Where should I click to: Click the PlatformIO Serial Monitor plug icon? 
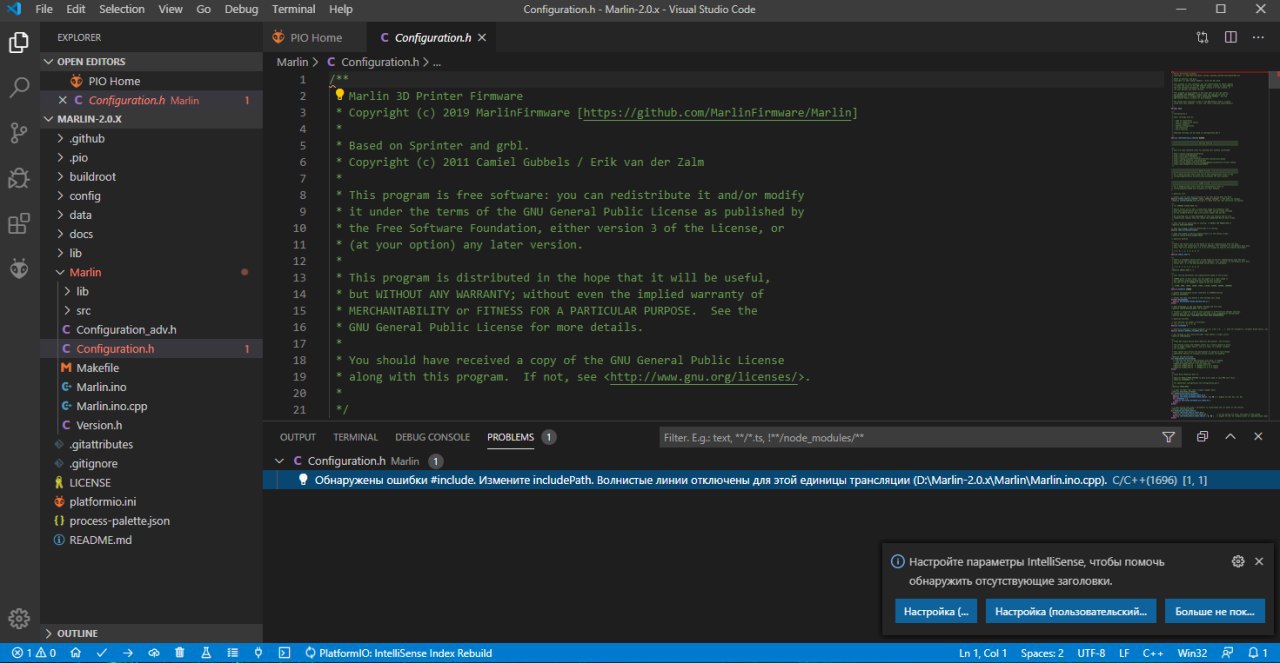click(x=258, y=653)
